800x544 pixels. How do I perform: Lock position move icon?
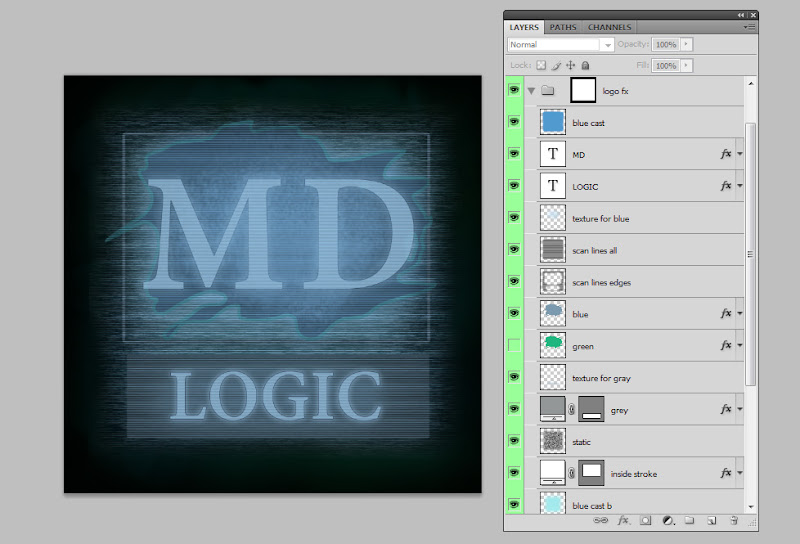(x=570, y=65)
